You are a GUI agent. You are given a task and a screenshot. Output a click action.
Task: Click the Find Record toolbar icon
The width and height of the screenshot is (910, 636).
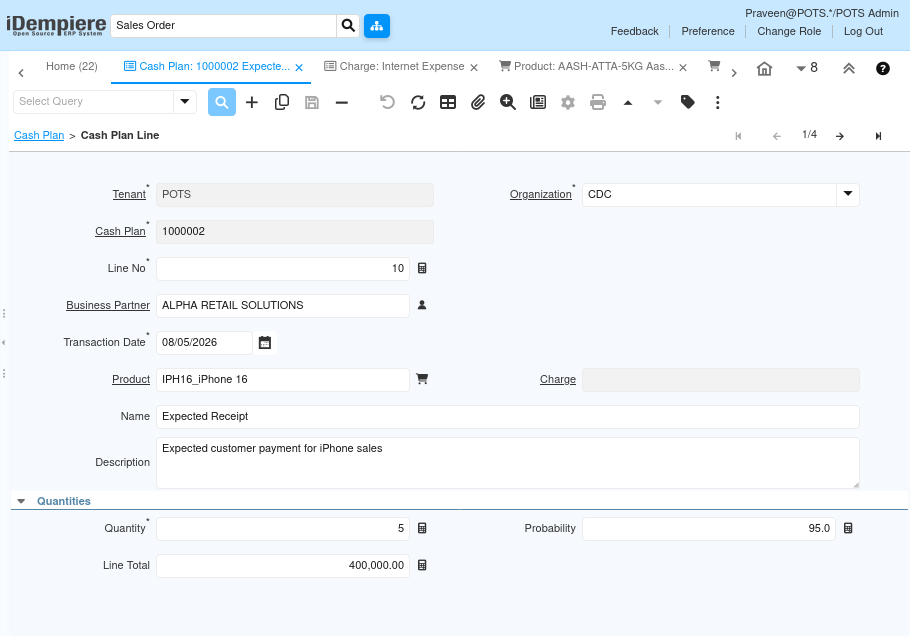tap(222, 102)
